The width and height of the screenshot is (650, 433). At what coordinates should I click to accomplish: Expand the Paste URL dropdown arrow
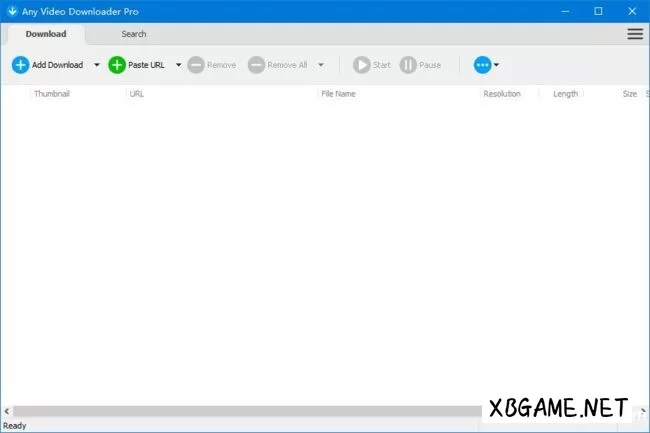(x=178, y=65)
